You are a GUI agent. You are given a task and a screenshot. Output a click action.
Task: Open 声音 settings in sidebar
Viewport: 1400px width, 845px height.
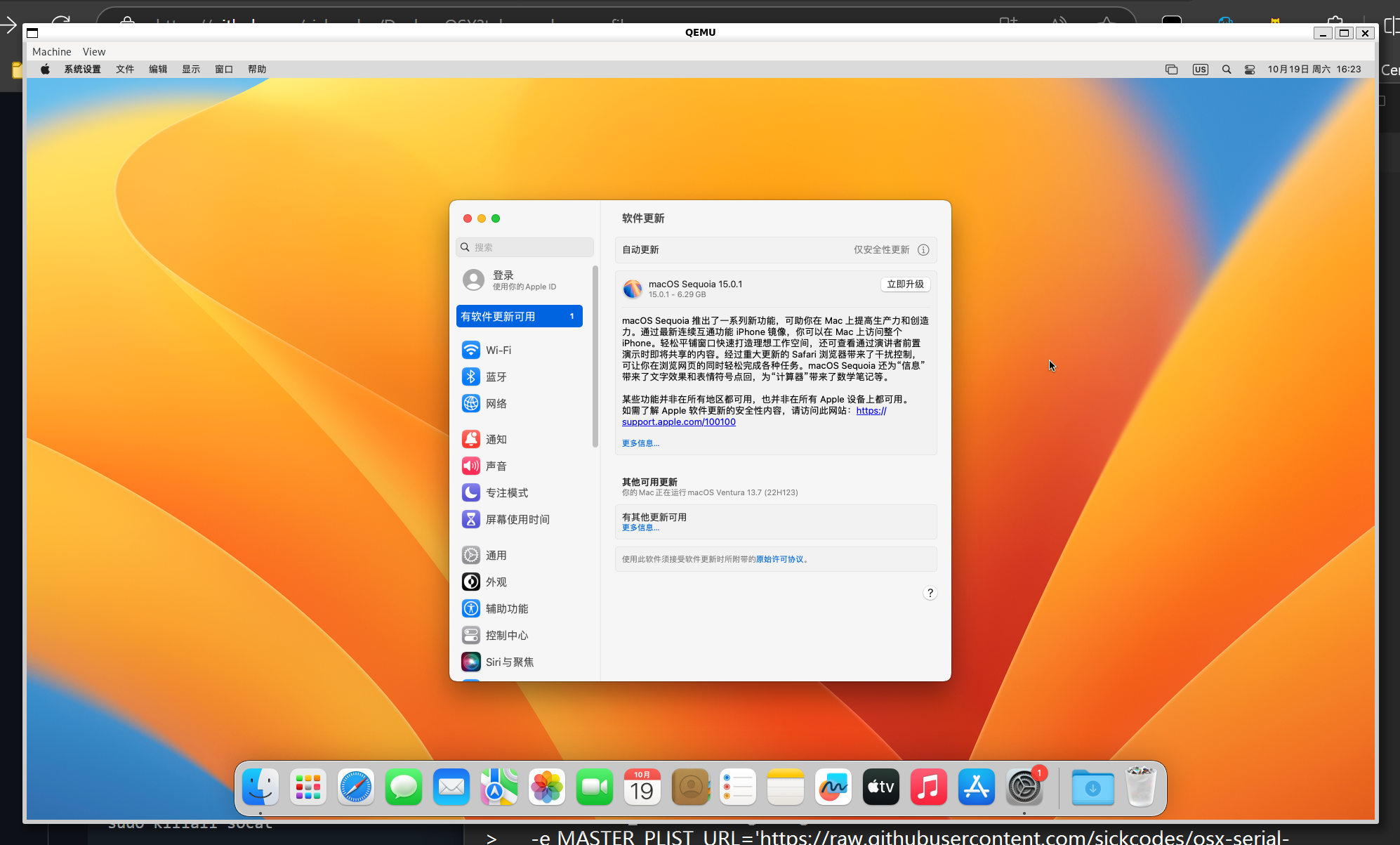tap(520, 466)
